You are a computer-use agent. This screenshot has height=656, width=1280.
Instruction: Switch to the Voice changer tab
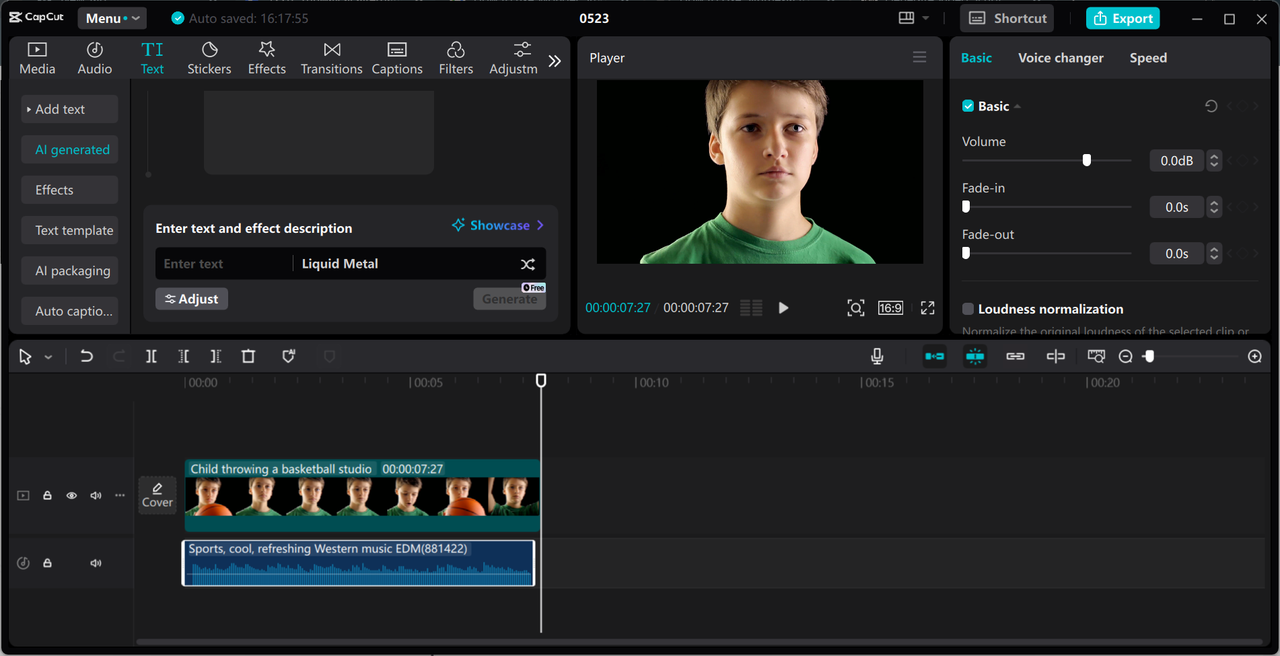(1061, 58)
